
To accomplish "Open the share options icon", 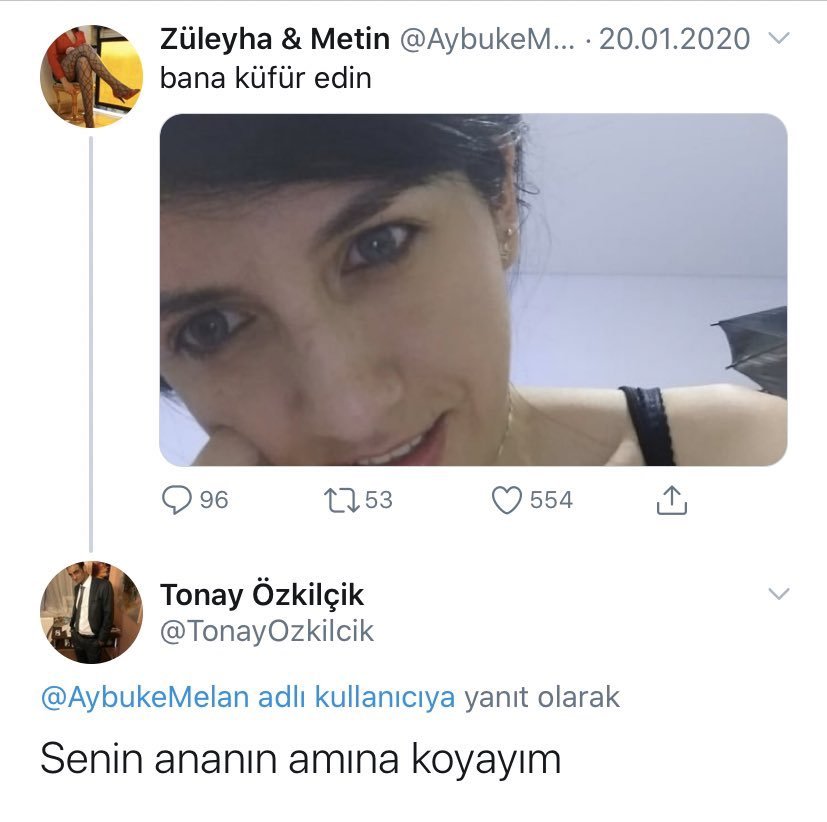I will pos(672,500).
